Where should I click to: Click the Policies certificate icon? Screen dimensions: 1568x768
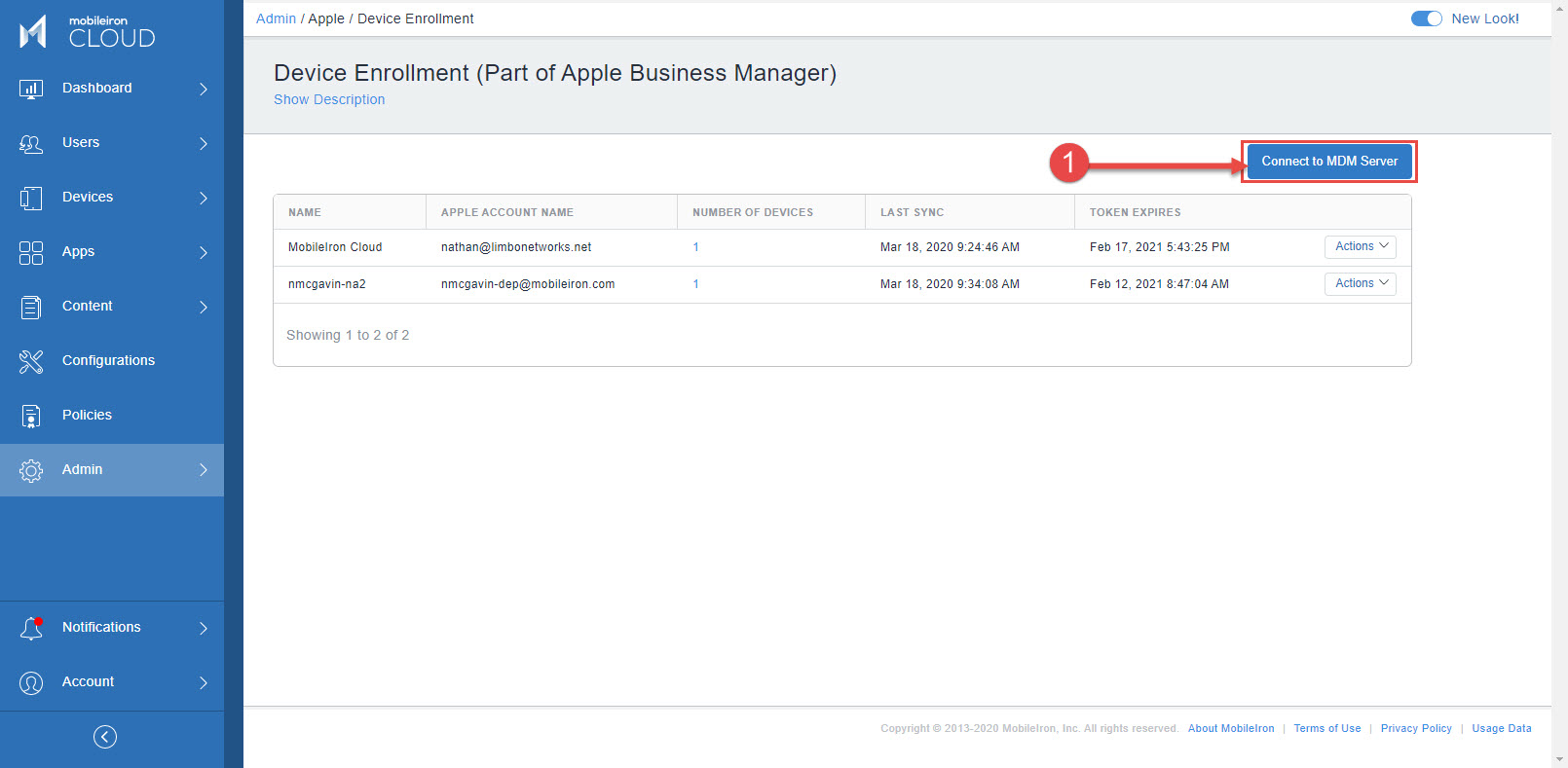(31, 417)
